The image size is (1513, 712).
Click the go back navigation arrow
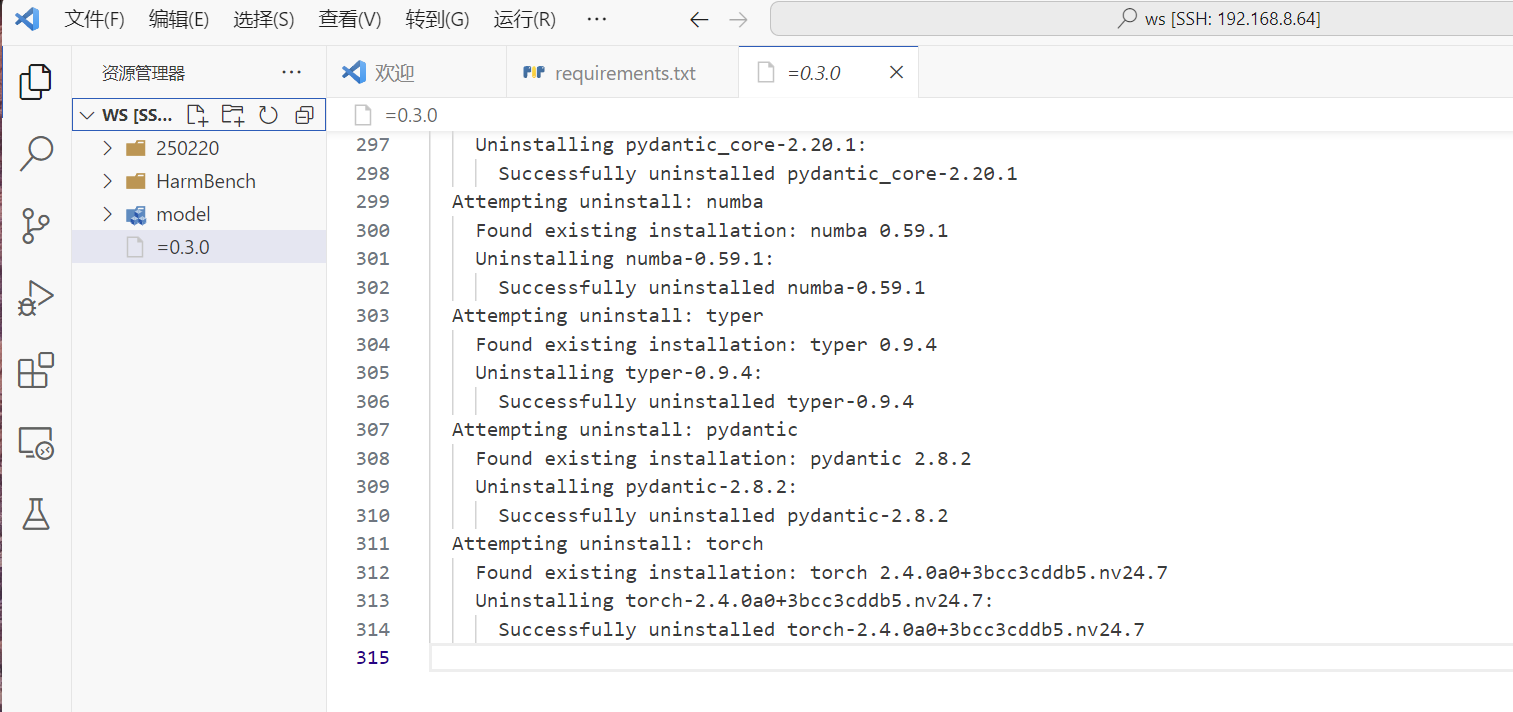point(699,19)
